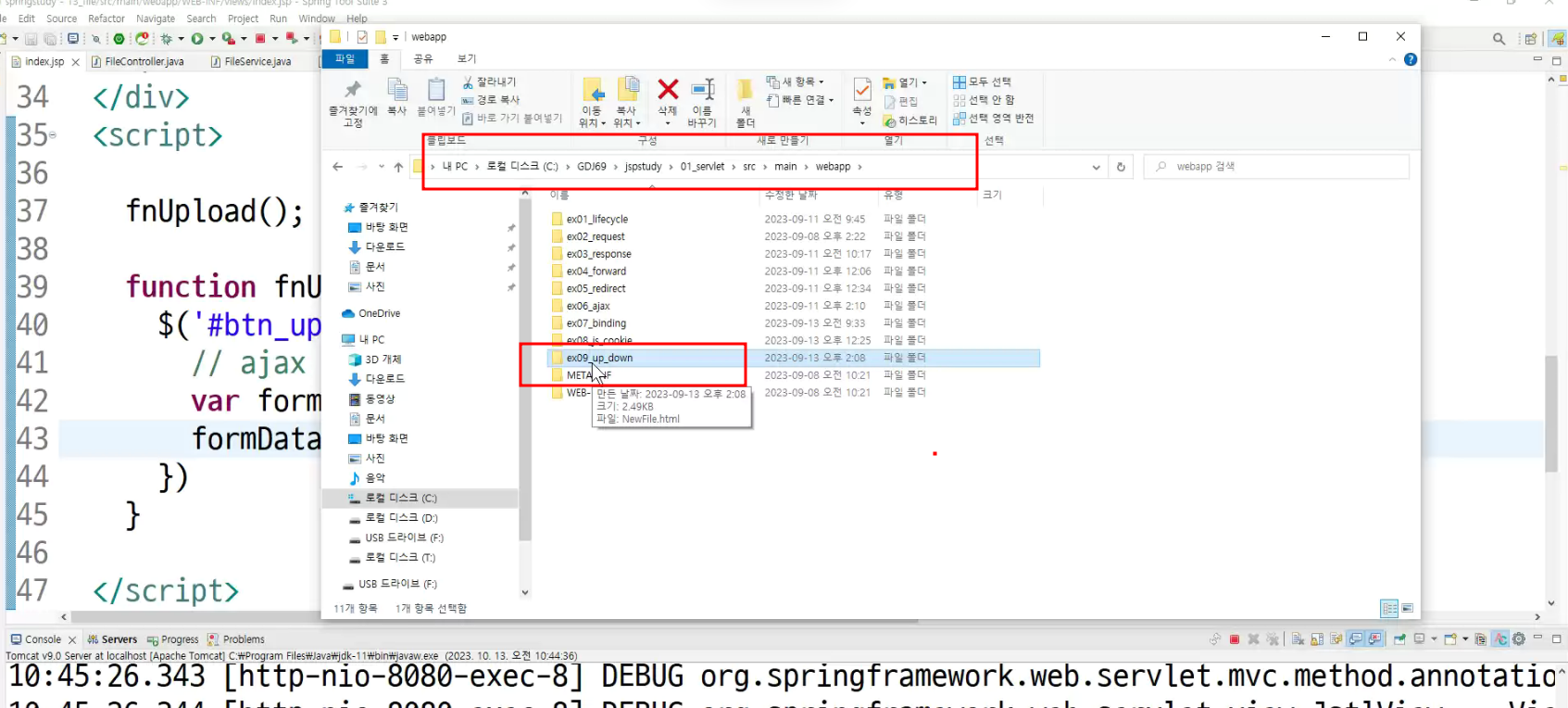Click 모두 선택 (Select all)
This screenshot has width=1568, height=708.
click(982, 82)
